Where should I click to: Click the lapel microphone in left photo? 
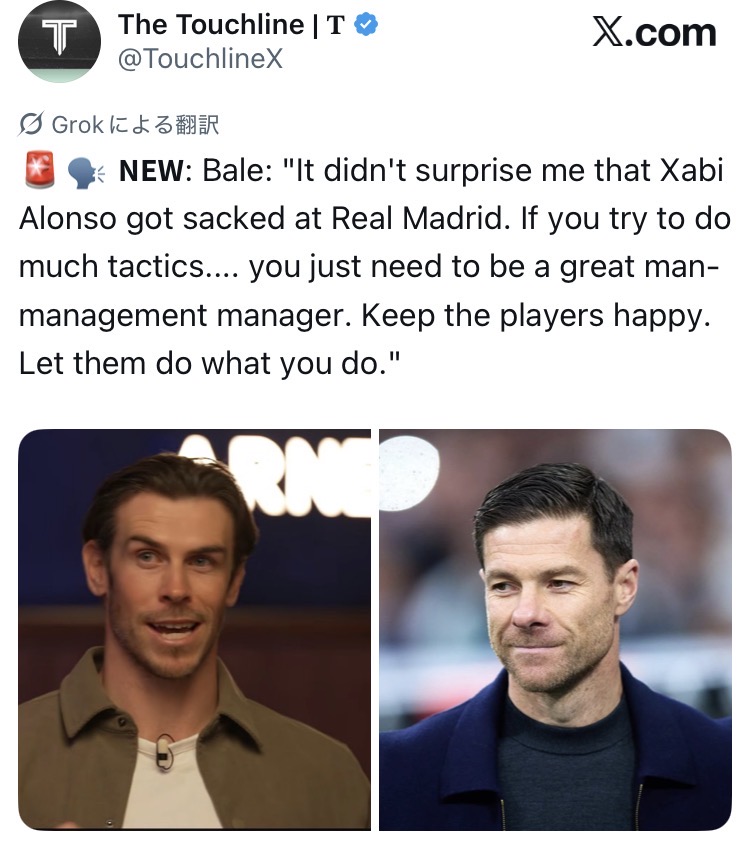(166, 748)
